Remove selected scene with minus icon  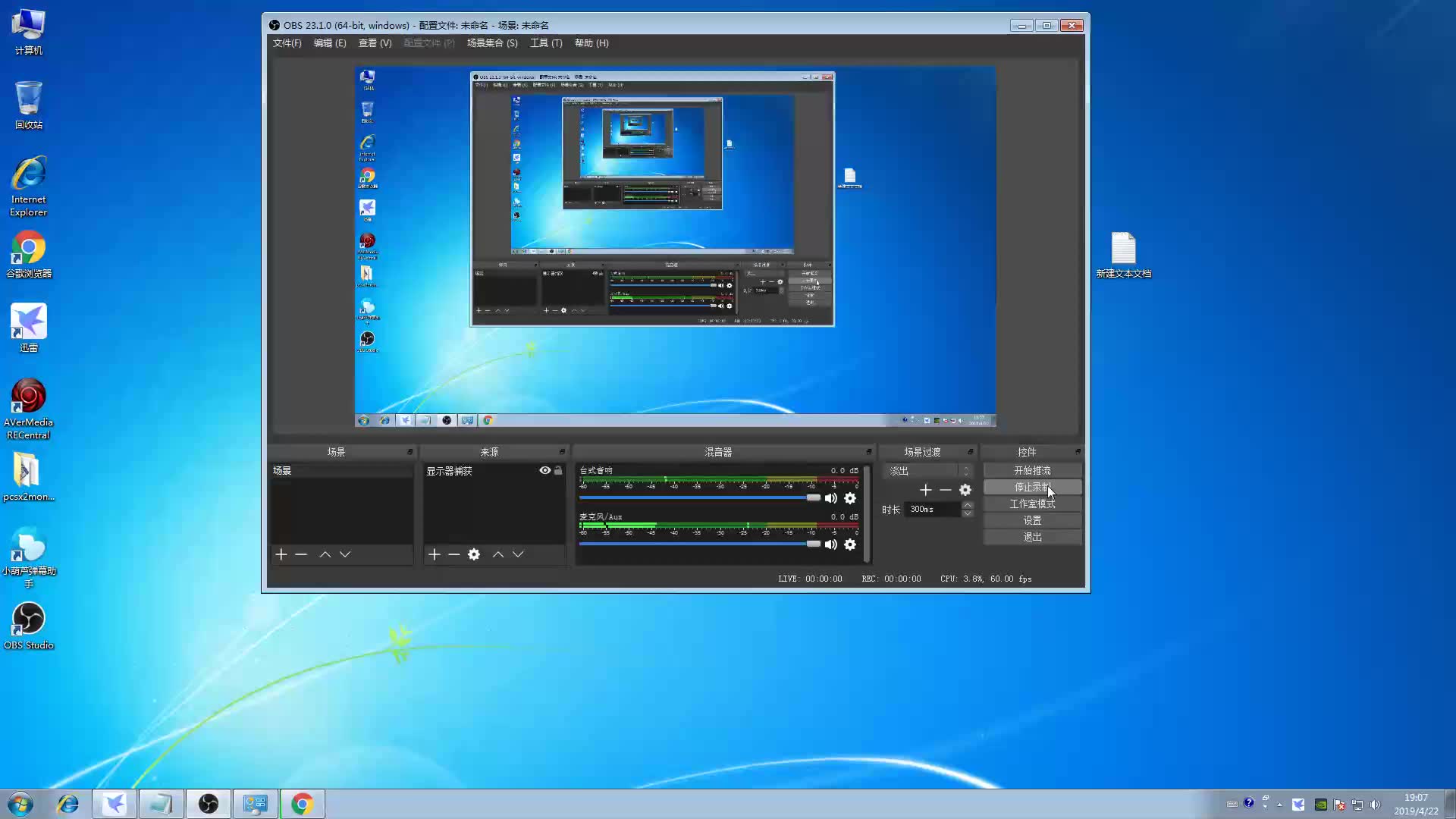coord(301,554)
